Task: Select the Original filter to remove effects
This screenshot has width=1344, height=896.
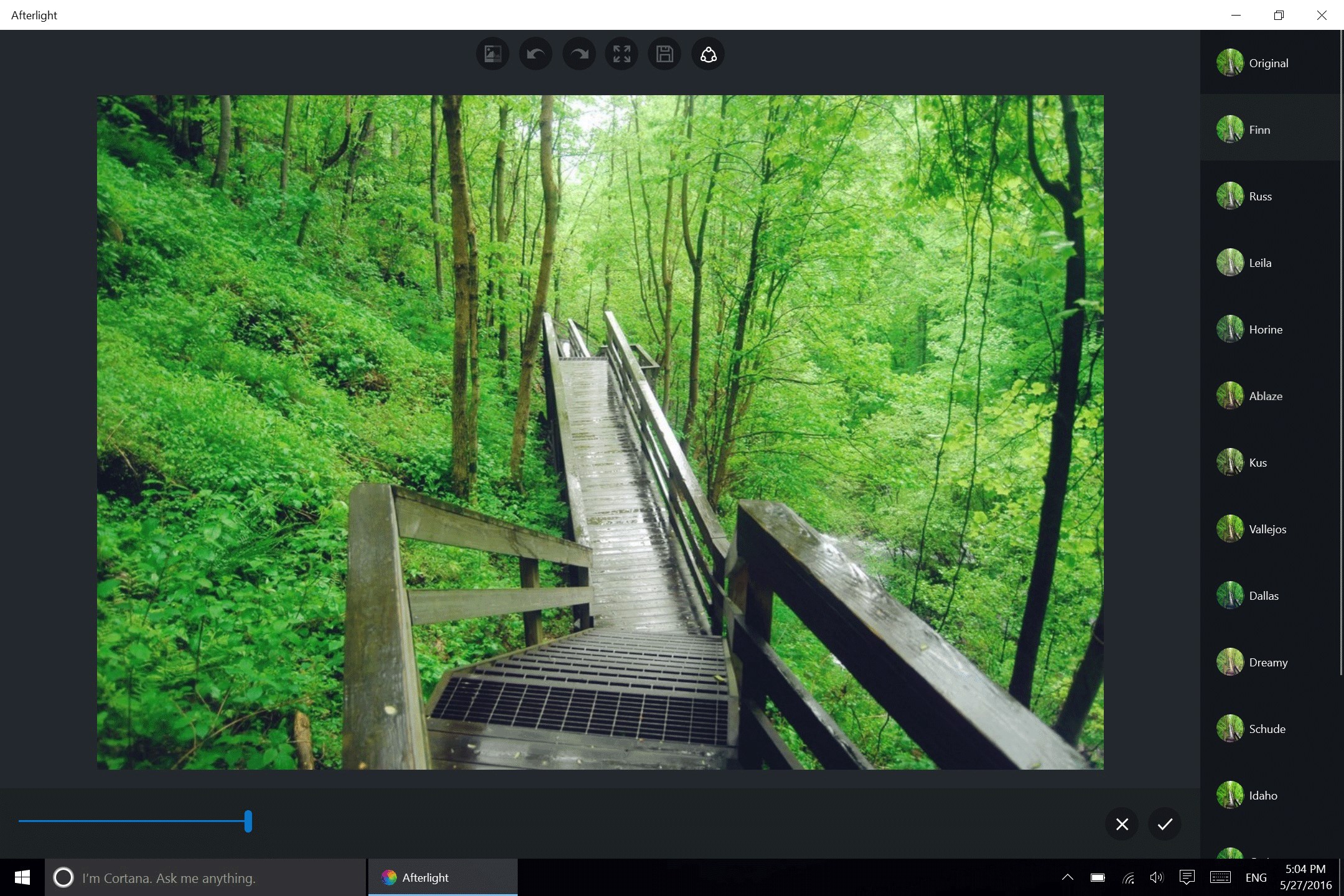Action: pyautogui.click(x=1267, y=62)
